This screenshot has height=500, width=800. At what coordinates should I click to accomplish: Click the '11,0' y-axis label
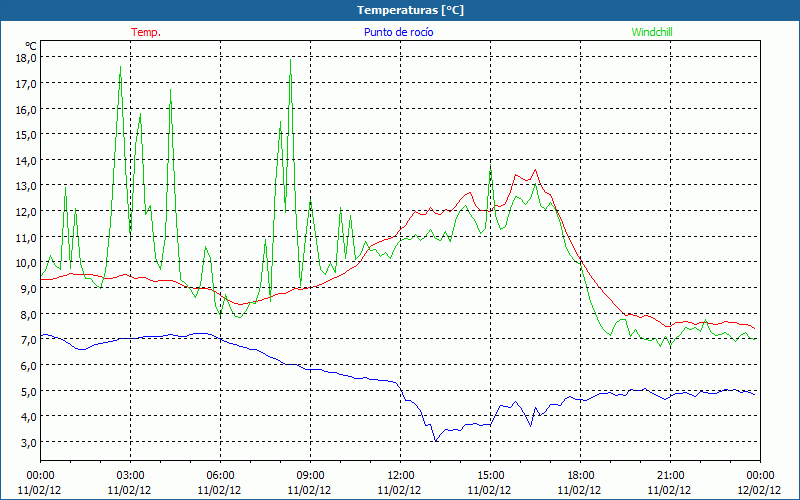[26, 237]
